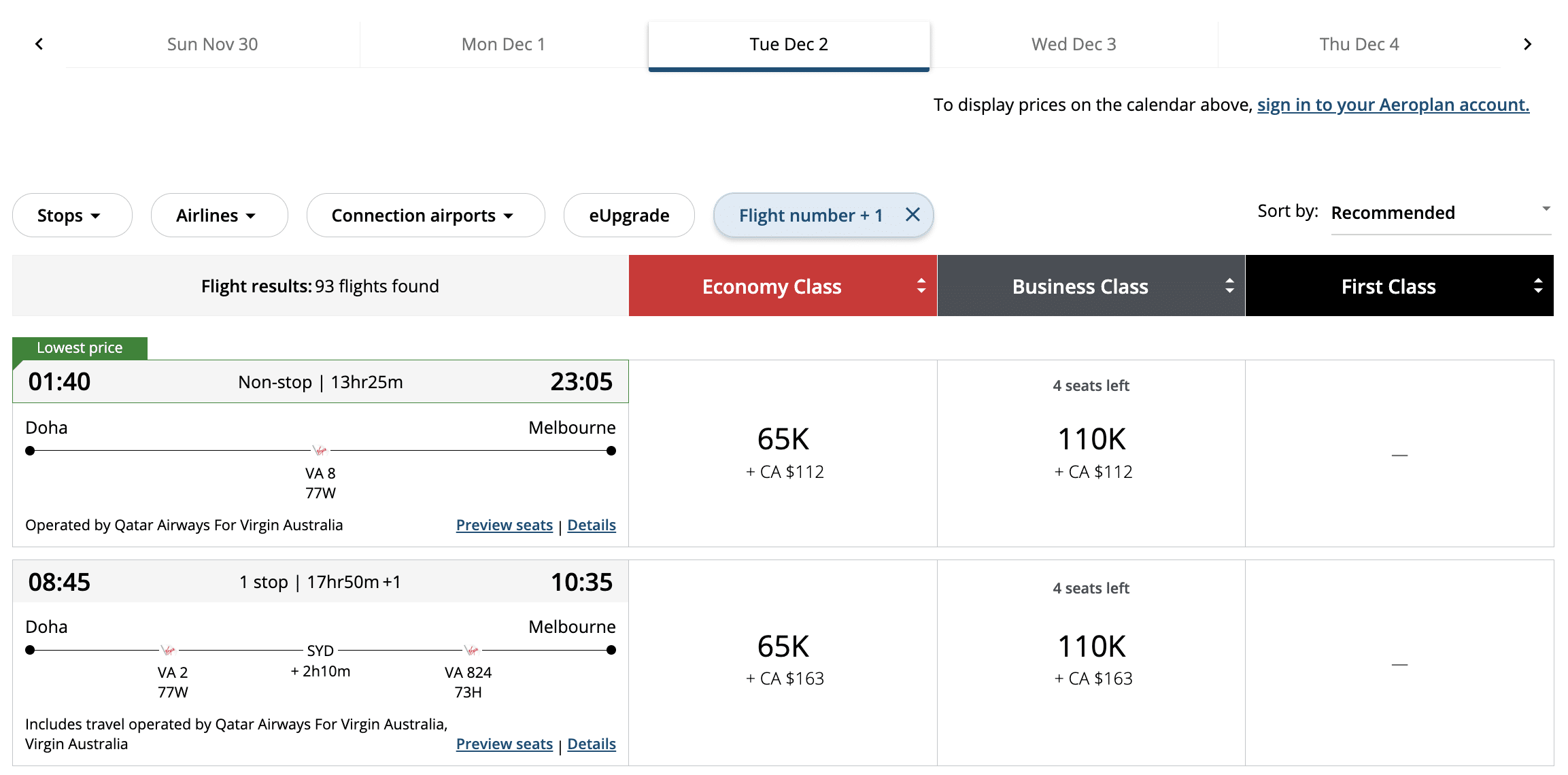Image resolution: width=1568 pixels, height=775 pixels.
Task: Click the sign in to Aeroplan link
Action: point(1393,105)
